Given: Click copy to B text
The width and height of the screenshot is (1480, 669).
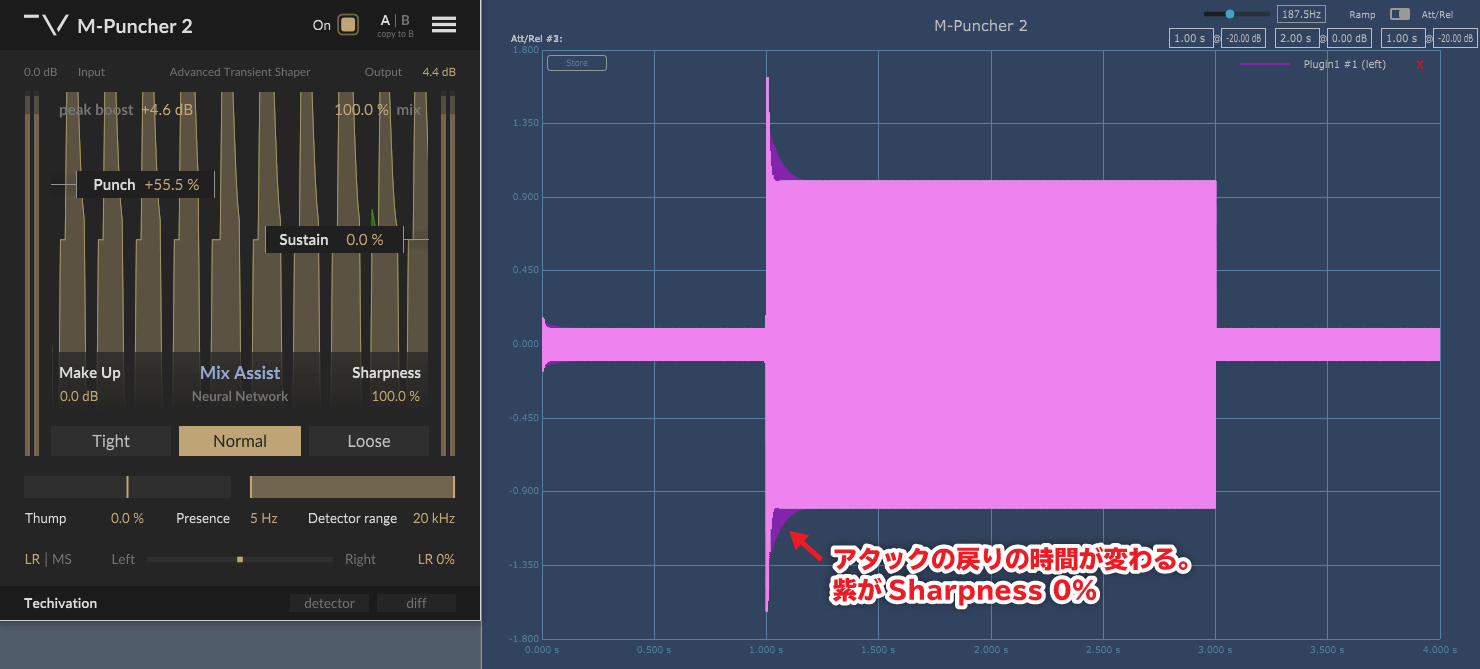Looking at the screenshot, I should (395, 34).
